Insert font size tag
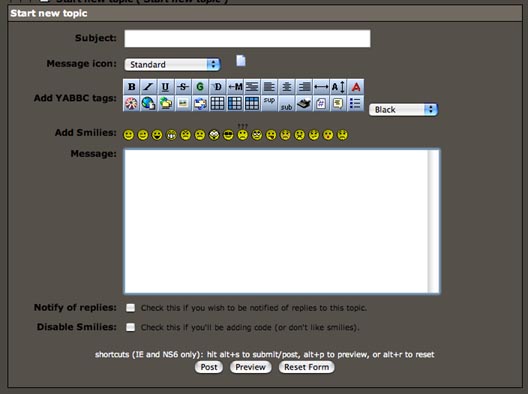528x394 pixels. [x=338, y=87]
